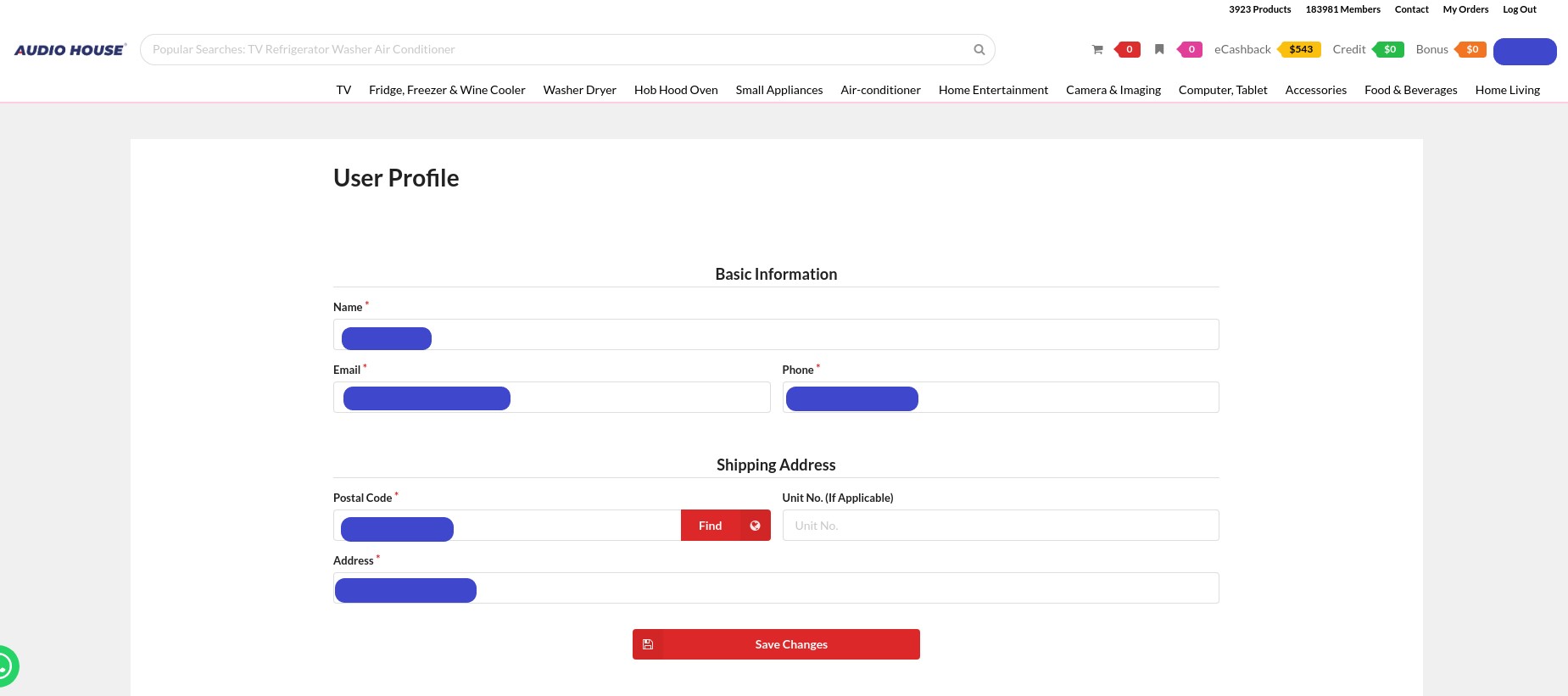
Task: Open the Food & Beverages category
Action: (1411, 90)
